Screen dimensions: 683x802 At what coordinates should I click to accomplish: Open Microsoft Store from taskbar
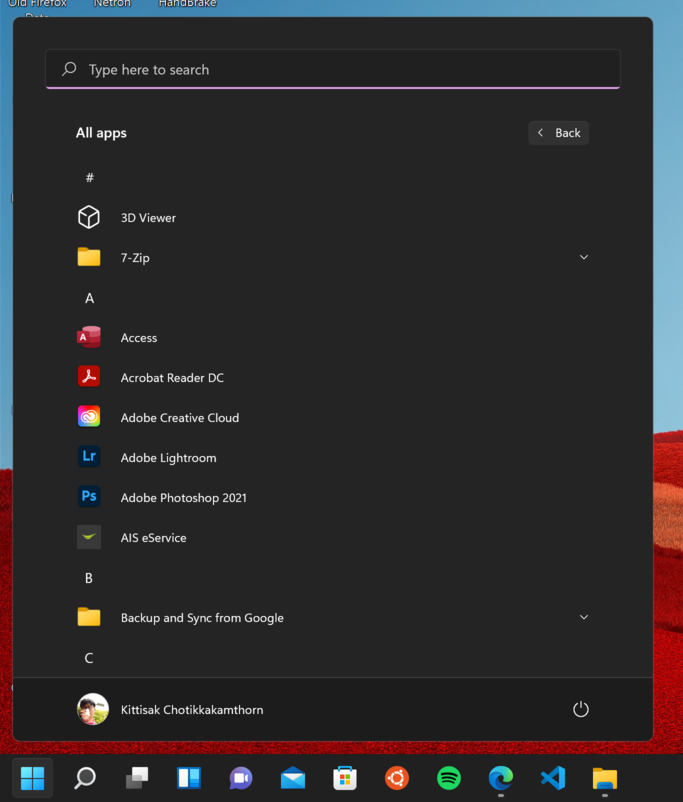pyautogui.click(x=345, y=778)
